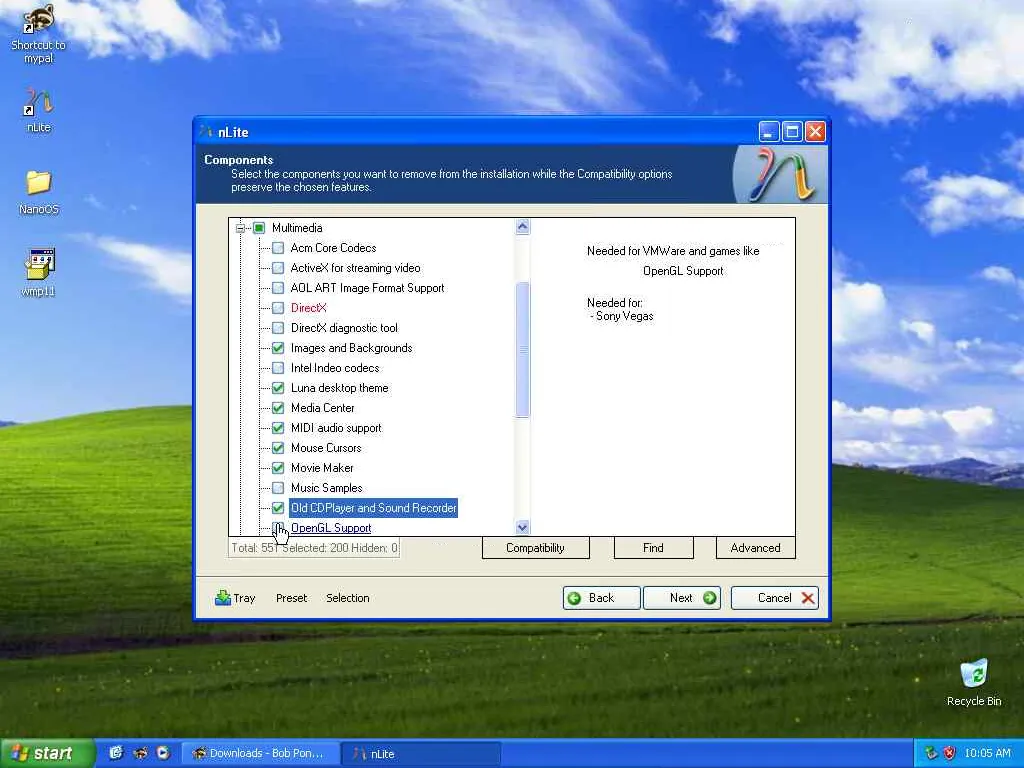This screenshot has width=1024, height=768.
Task: Check the Acm Core Codecs checkbox
Action: pos(278,248)
